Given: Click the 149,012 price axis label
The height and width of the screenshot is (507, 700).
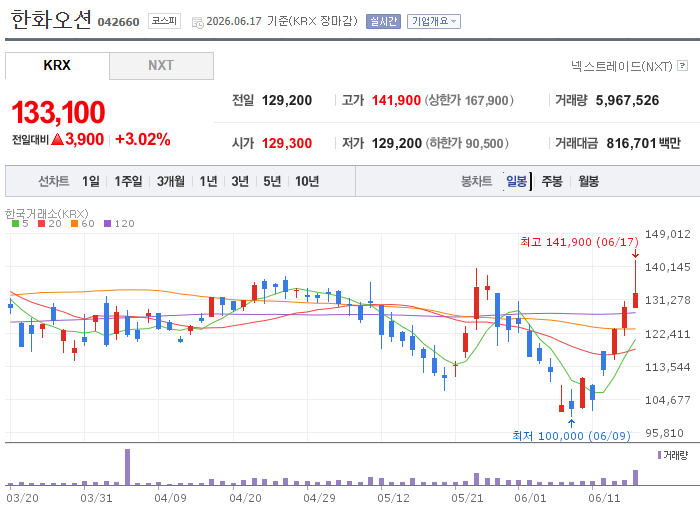Looking at the screenshot, I should [667, 234].
